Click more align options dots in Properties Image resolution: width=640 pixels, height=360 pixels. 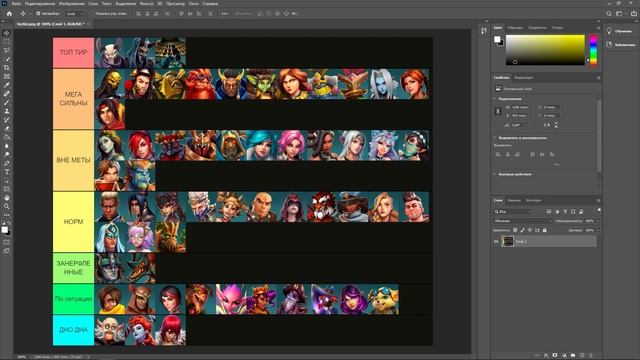click(557, 164)
